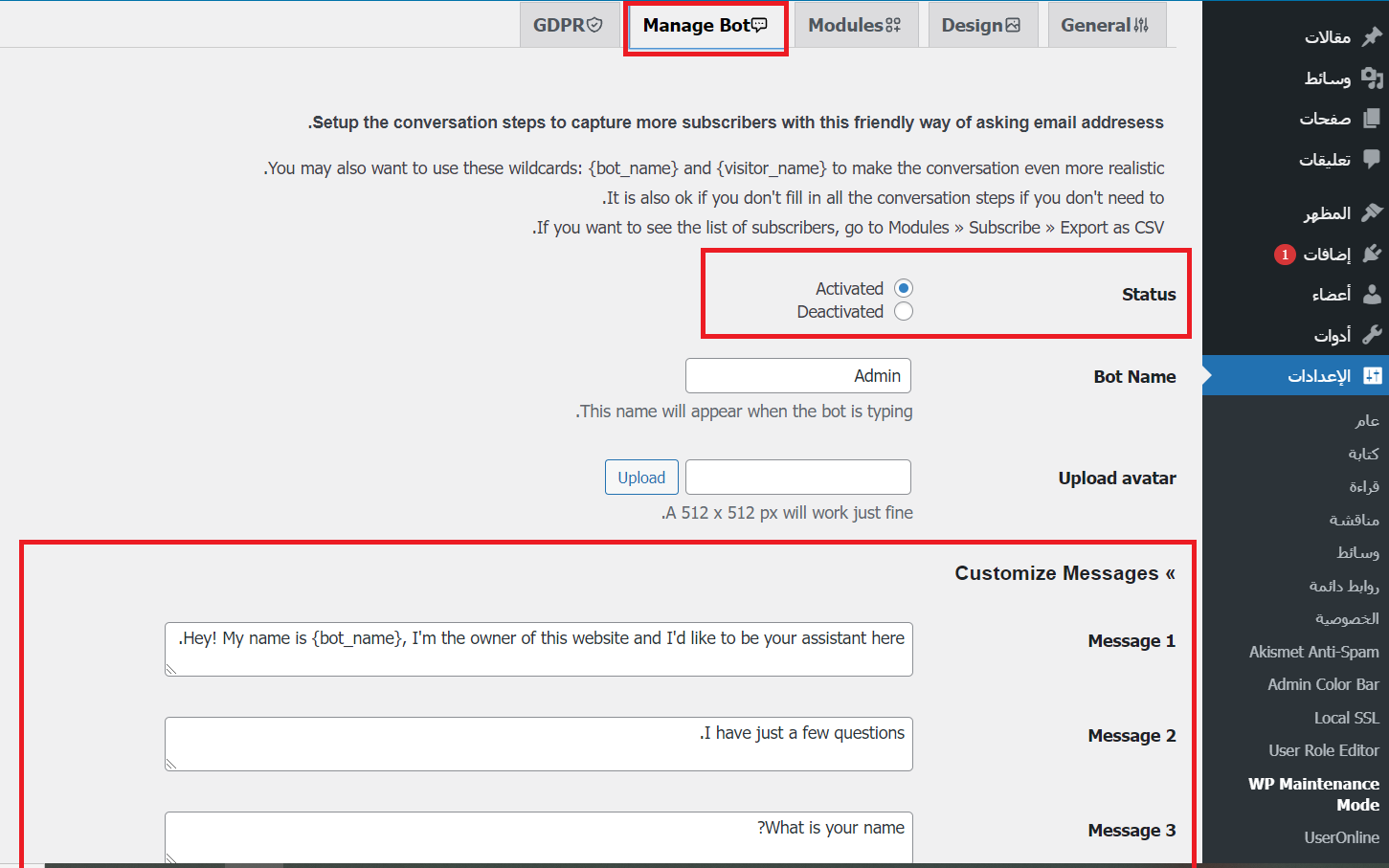Open the Users (أعضاء) person icon
This screenshot has height=868, width=1389.
[x=1372, y=294]
